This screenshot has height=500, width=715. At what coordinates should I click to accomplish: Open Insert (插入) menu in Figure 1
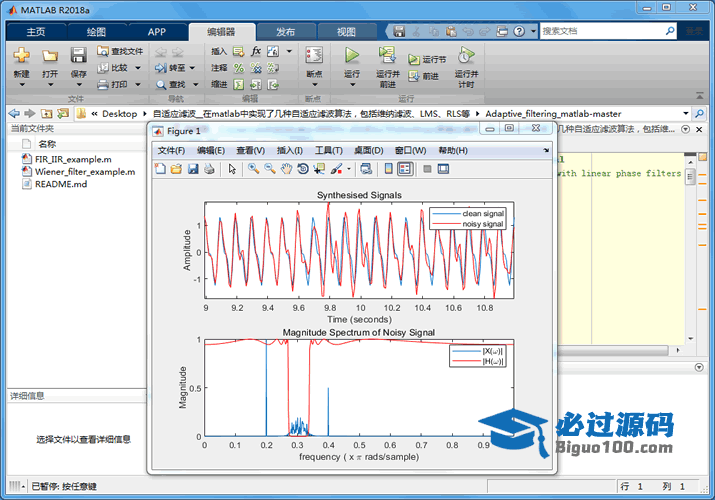tap(290, 150)
